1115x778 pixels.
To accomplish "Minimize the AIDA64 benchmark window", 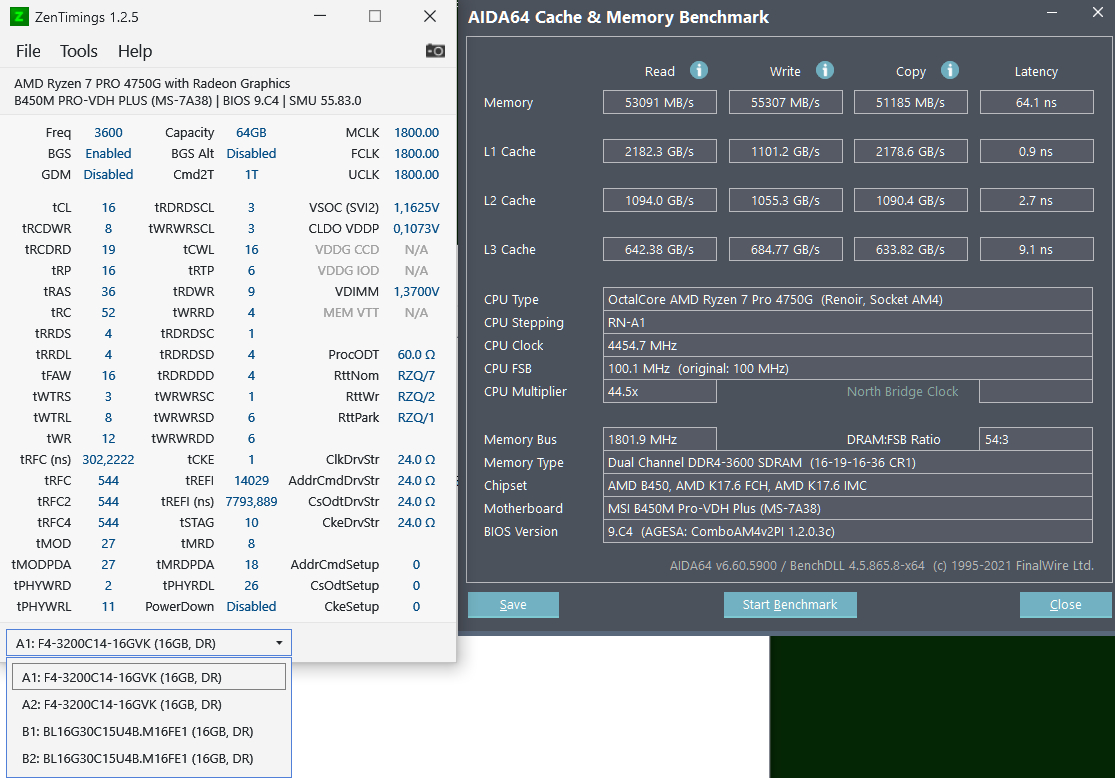I will point(1052,13).
